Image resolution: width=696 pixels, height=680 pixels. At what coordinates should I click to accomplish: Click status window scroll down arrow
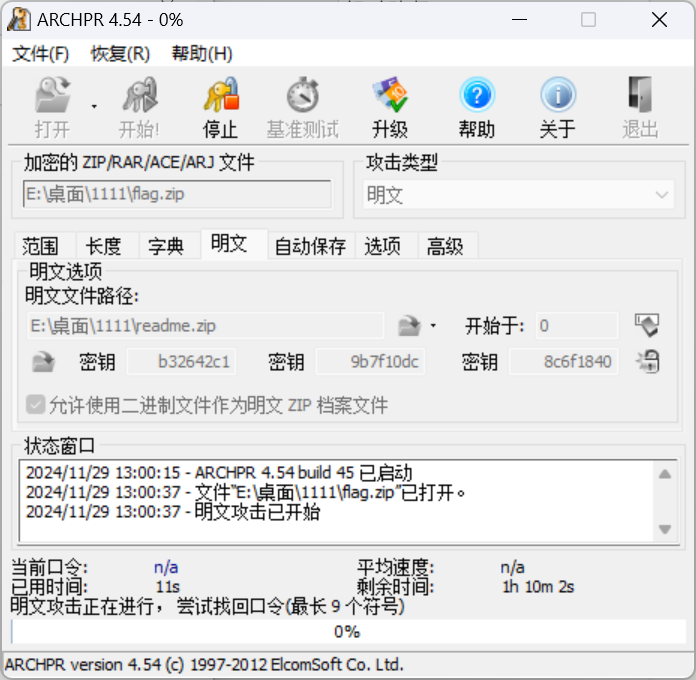click(x=665, y=529)
